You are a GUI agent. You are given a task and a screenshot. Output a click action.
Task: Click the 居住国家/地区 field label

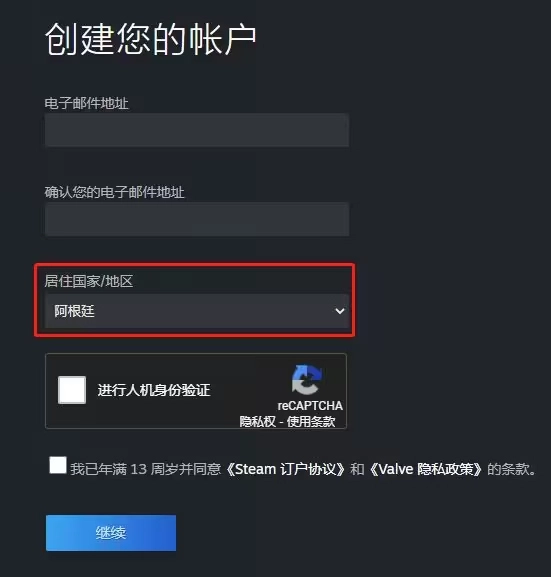pos(89,281)
